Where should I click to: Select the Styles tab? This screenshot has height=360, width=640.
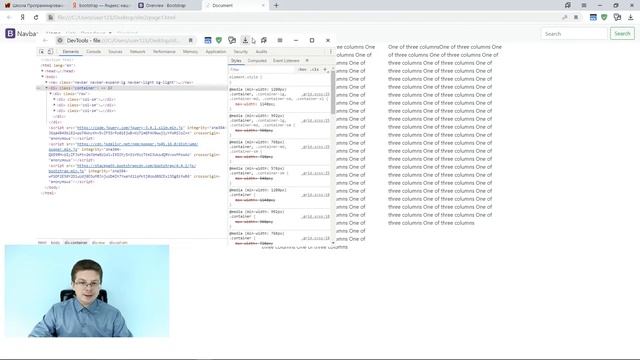pyautogui.click(x=236, y=60)
